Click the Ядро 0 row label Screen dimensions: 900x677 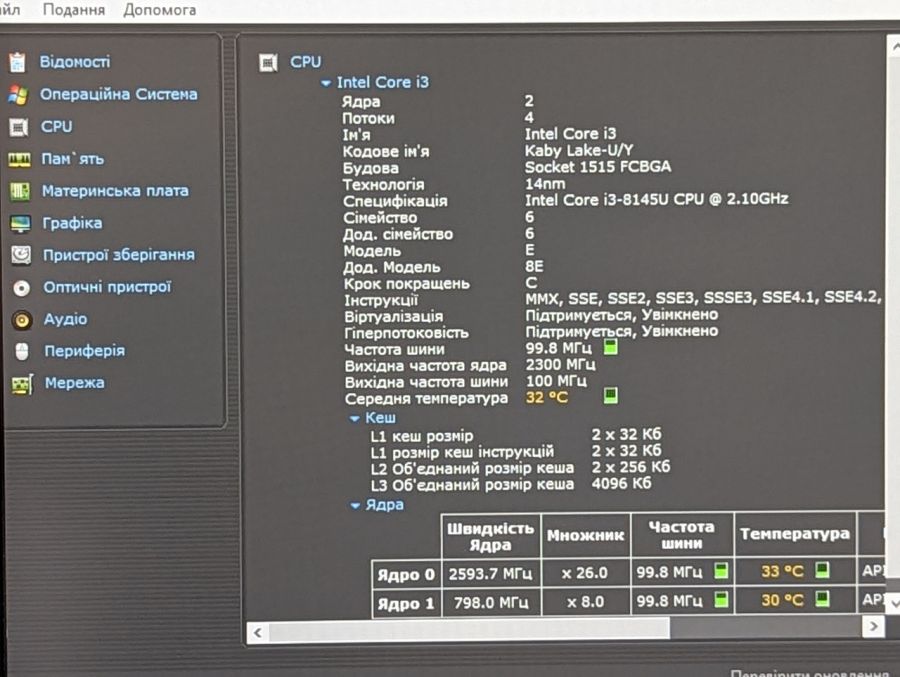click(x=406, y=574)
